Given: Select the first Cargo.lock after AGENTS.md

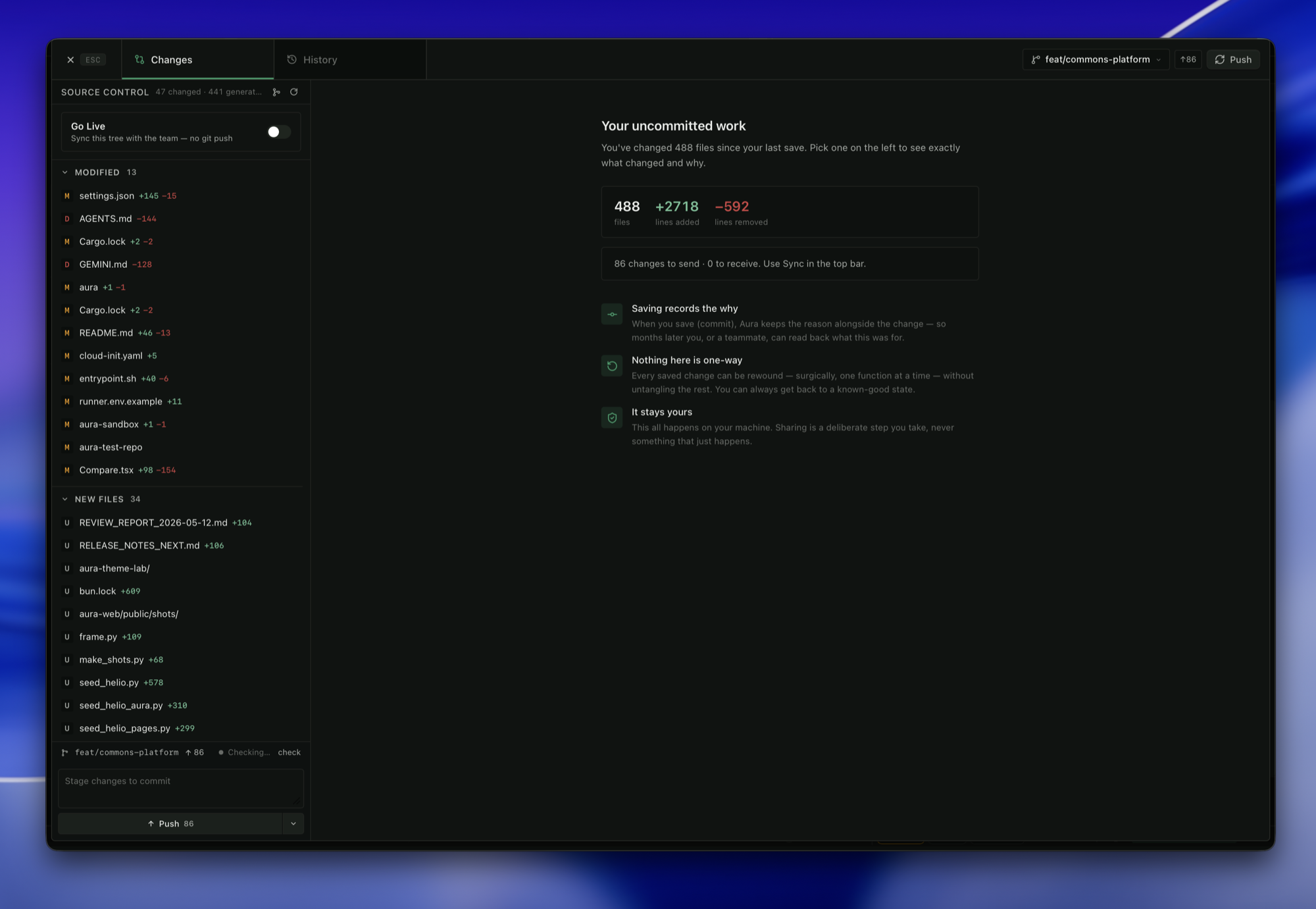Looking at the screenshot, I should 181,242.
